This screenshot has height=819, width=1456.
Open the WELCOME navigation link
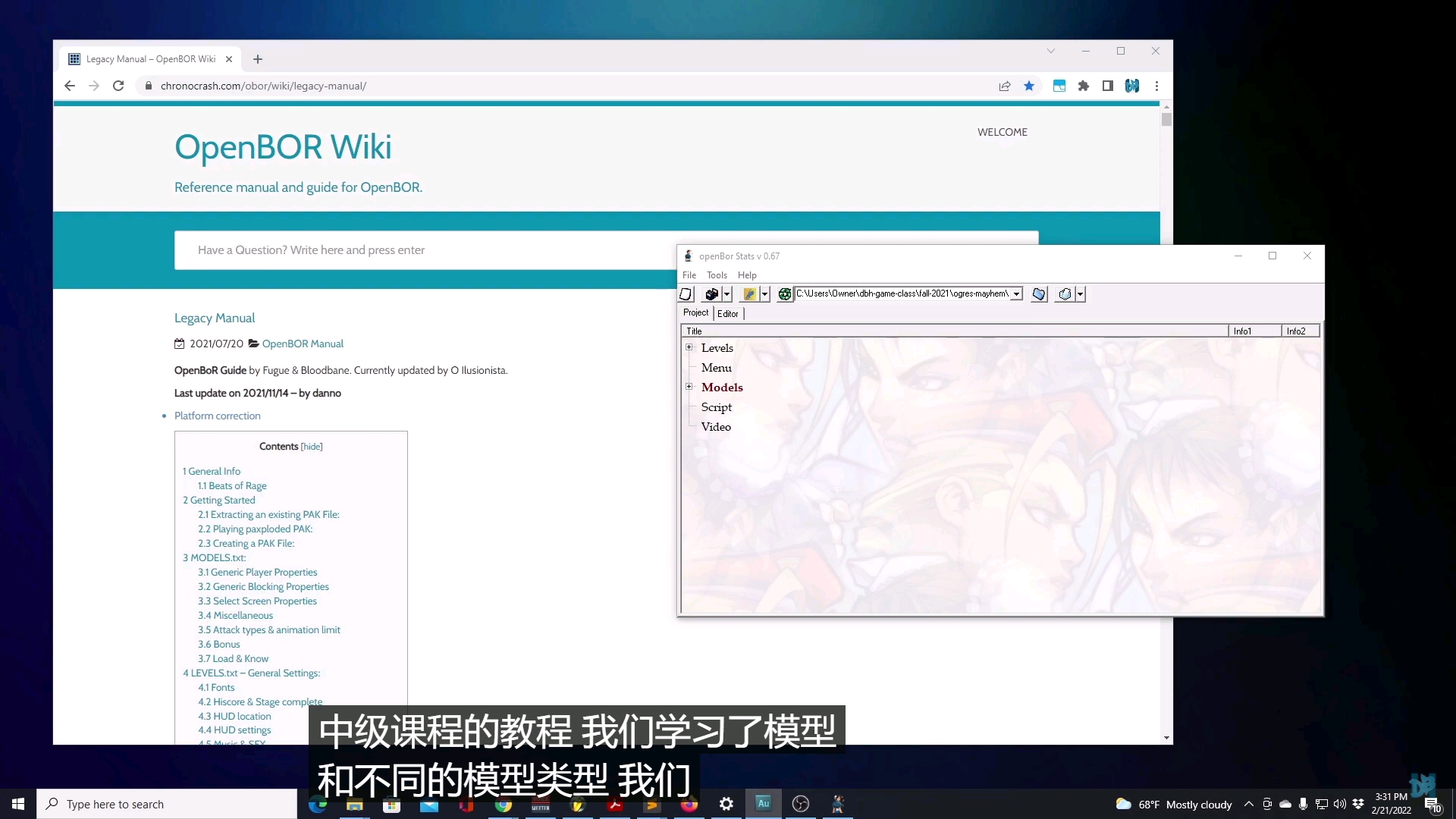click(x=1003, y=132)
